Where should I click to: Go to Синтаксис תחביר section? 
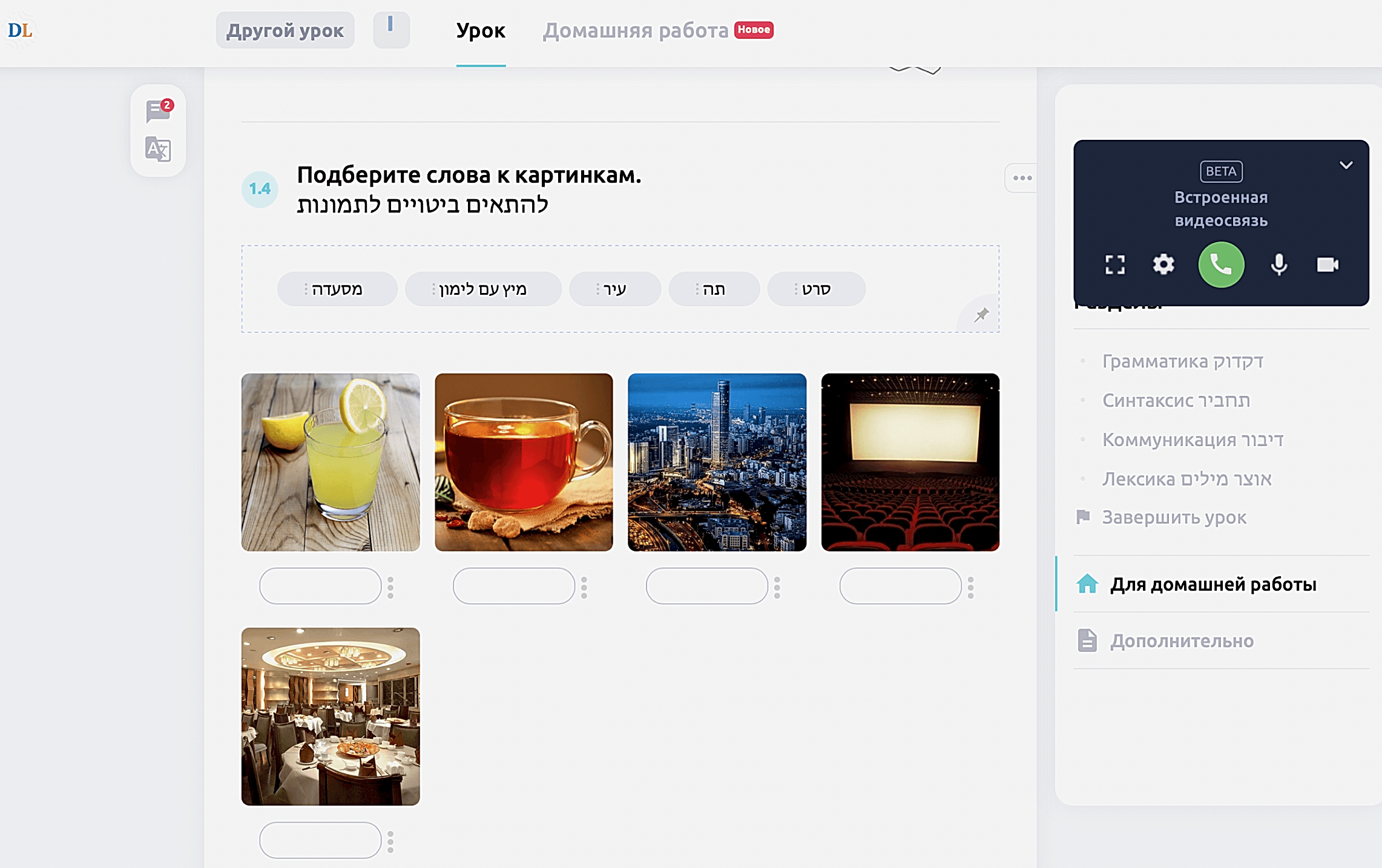(1176, 400)
